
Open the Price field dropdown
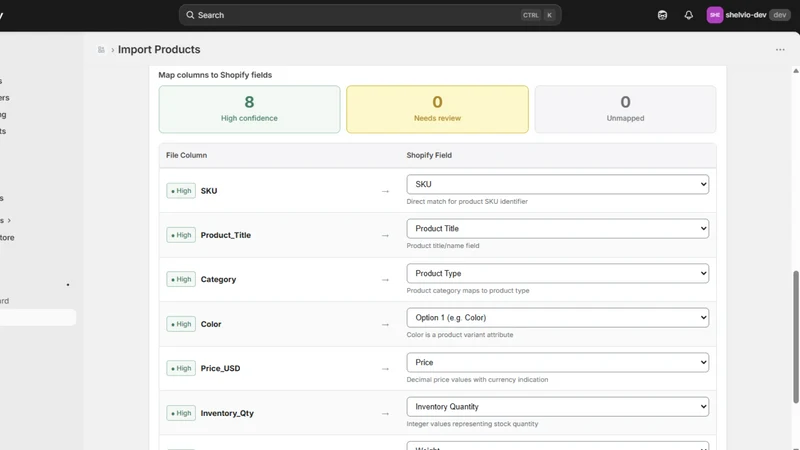(557, 362)
